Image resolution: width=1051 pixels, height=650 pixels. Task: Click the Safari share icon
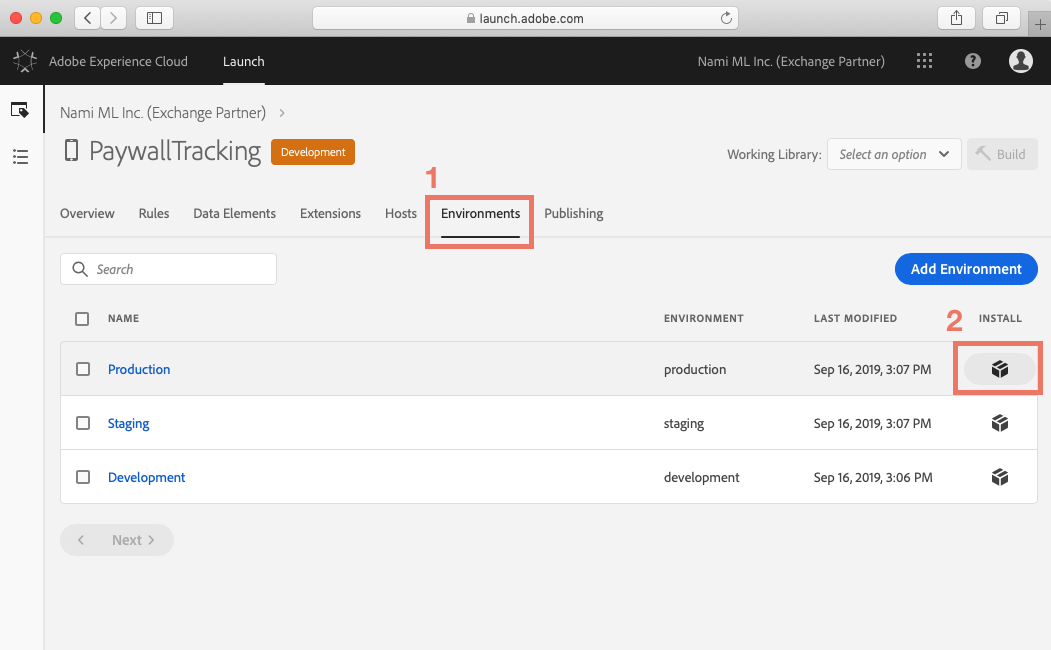click(956, 18)
